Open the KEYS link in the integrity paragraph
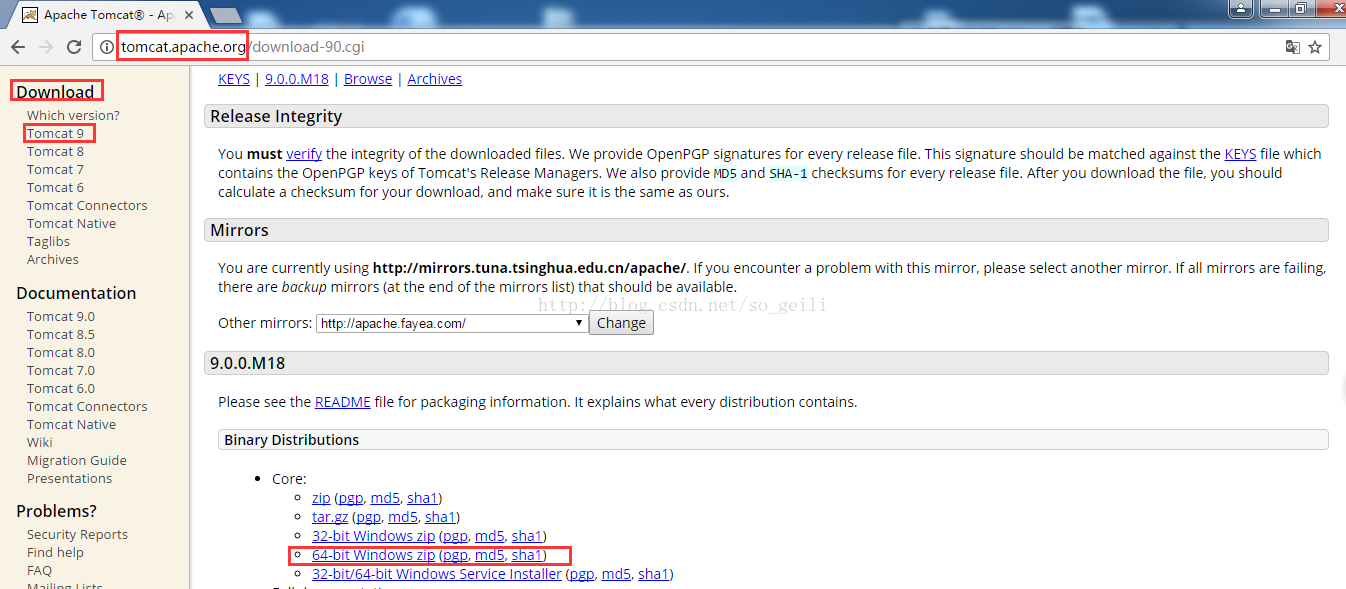The height and width of the screenshot is (589, 1346). pyautogui.click(x=1240, y=154)
